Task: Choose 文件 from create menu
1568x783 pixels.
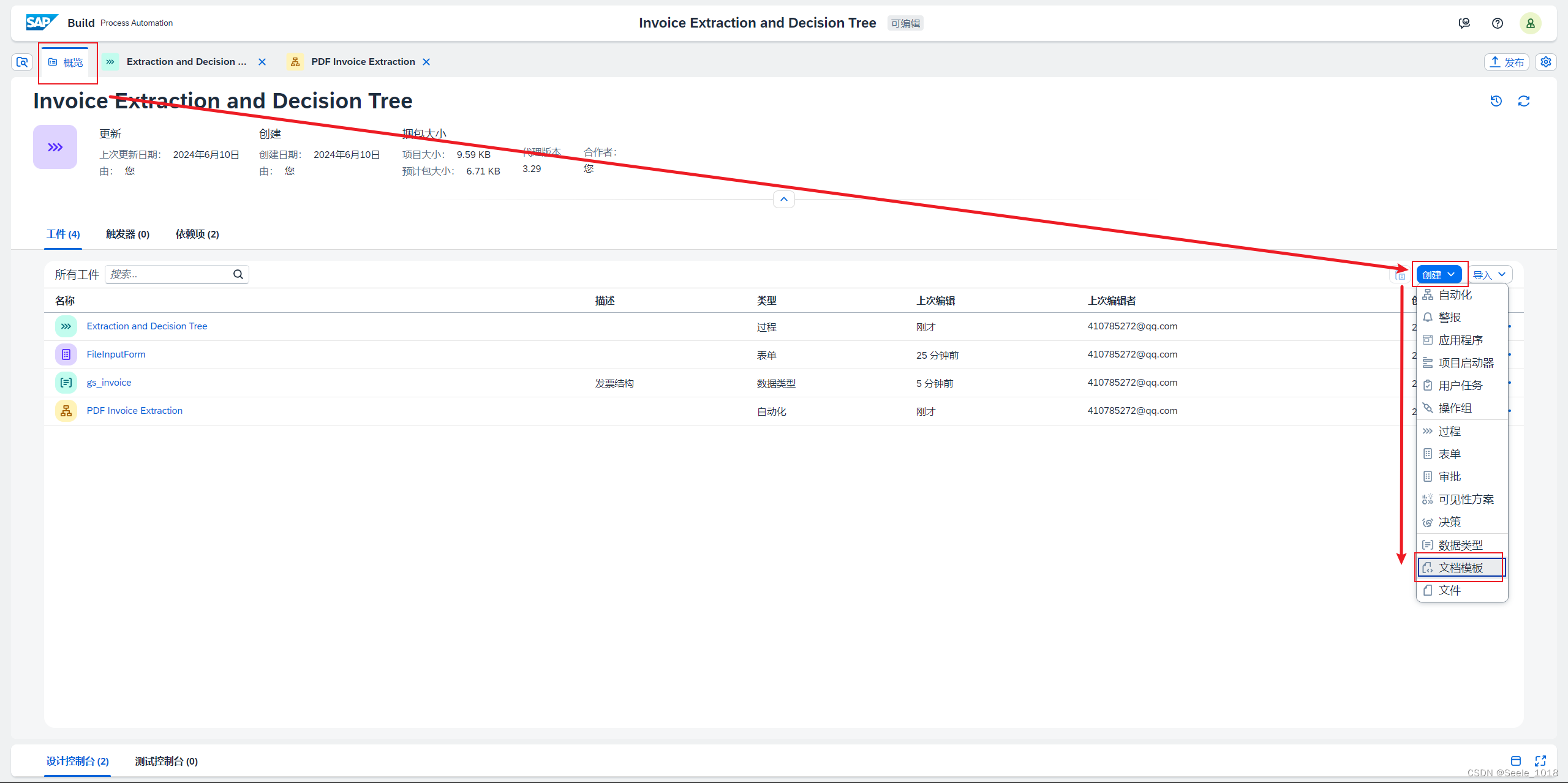Action: point(1463,591)
